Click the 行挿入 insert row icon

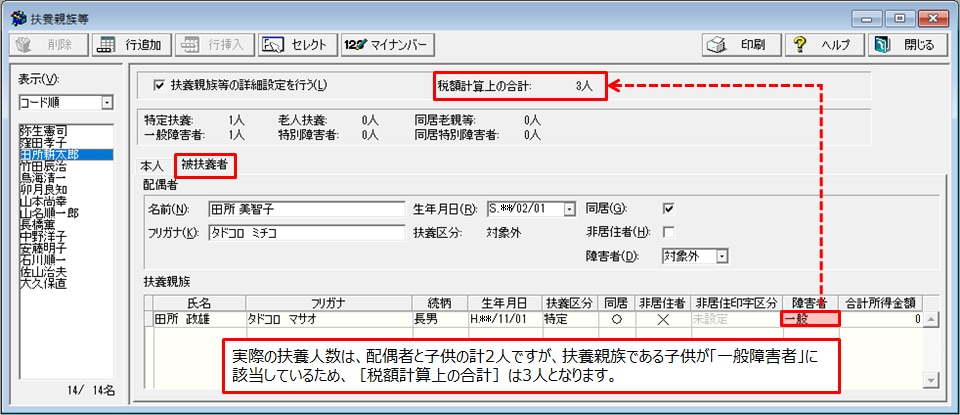(213, 45)
